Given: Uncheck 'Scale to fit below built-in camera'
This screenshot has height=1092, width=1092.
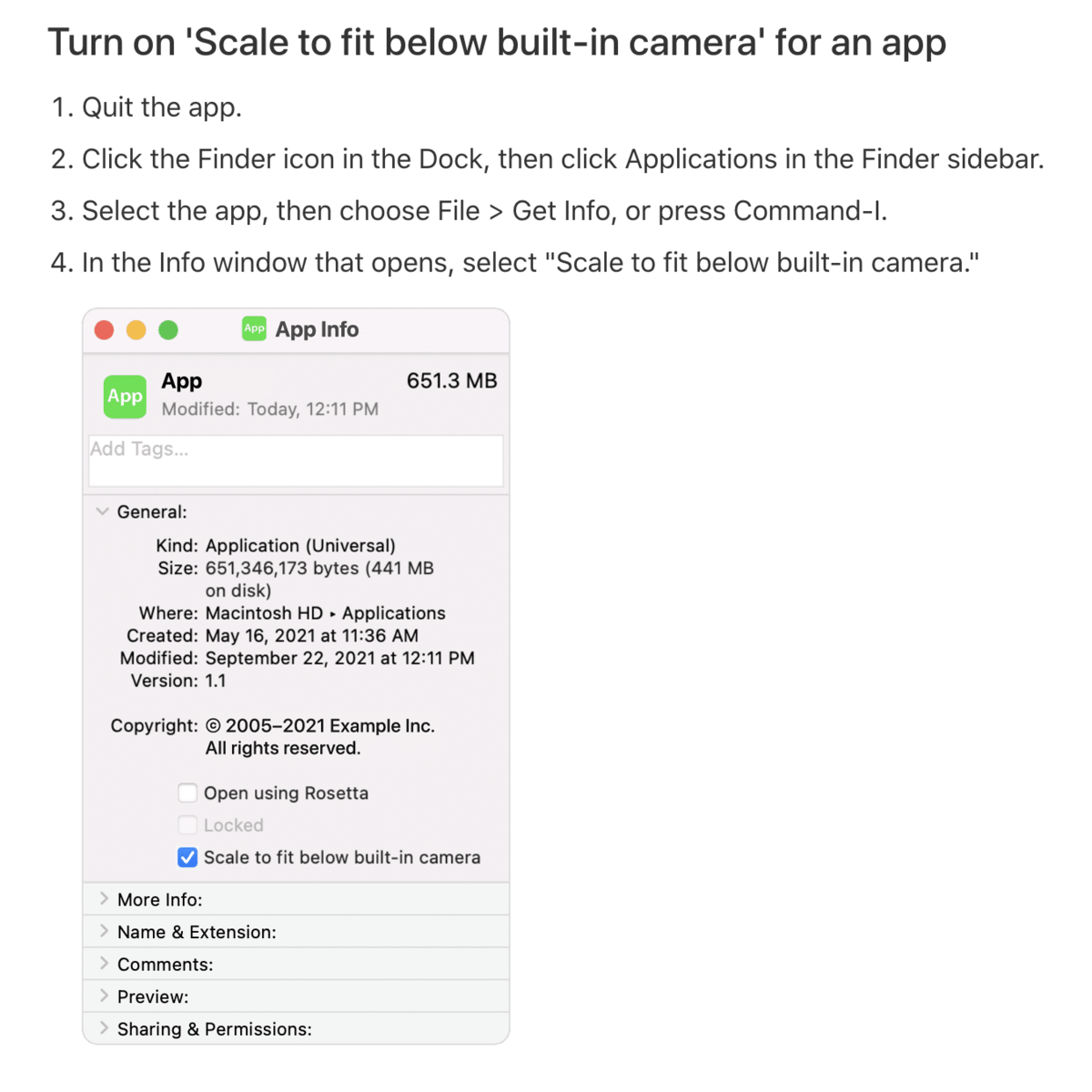Looking at the screenshot, I should coord(187,857).
